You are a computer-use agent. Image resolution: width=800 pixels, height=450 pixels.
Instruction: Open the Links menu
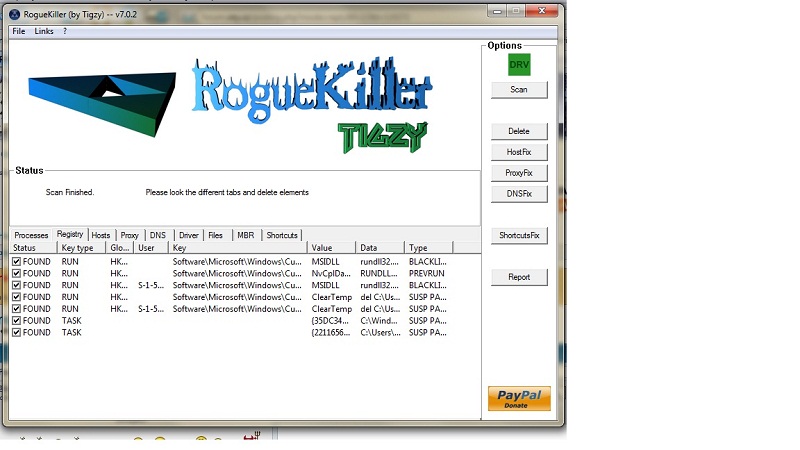44,31
